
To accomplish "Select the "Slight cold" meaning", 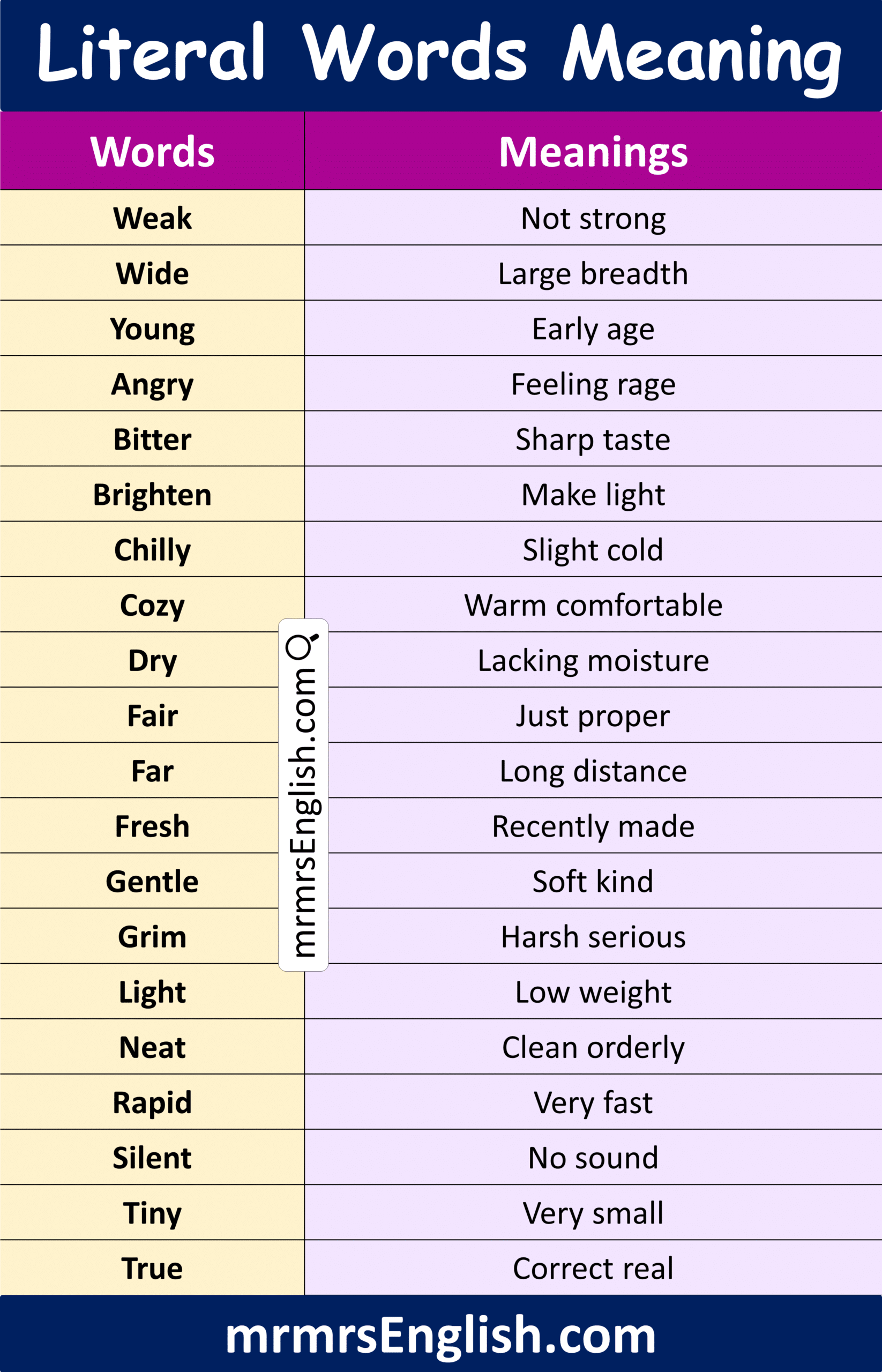I will (x=593, y=550).
